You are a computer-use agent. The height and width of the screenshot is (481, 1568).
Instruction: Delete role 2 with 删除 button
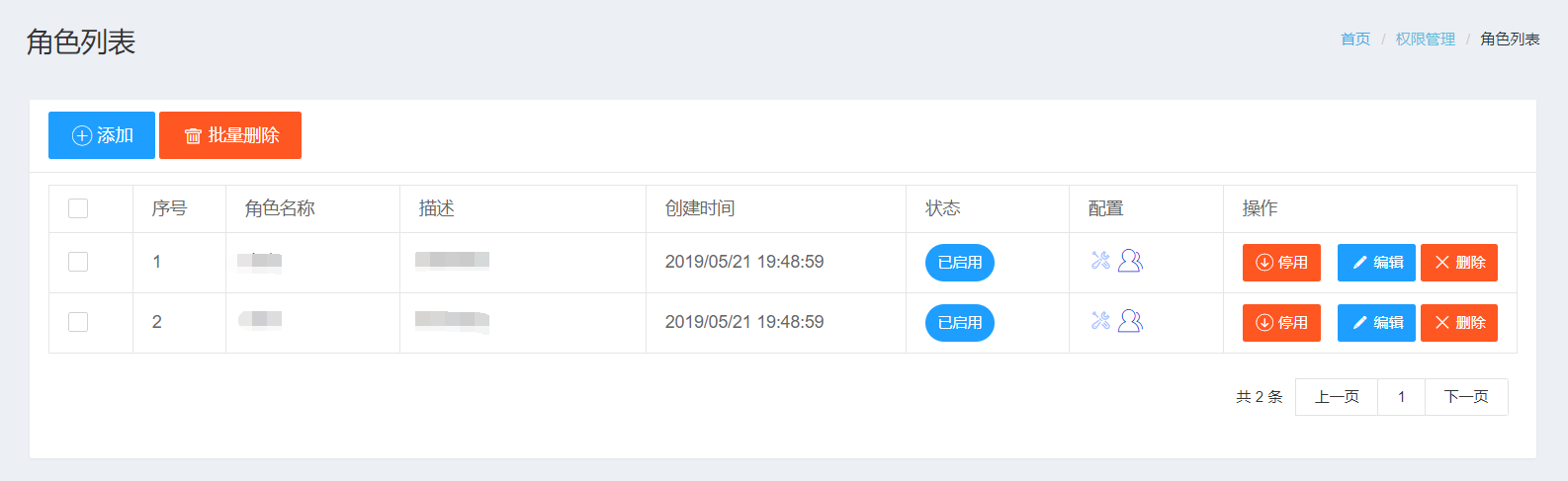[1459, 323]
